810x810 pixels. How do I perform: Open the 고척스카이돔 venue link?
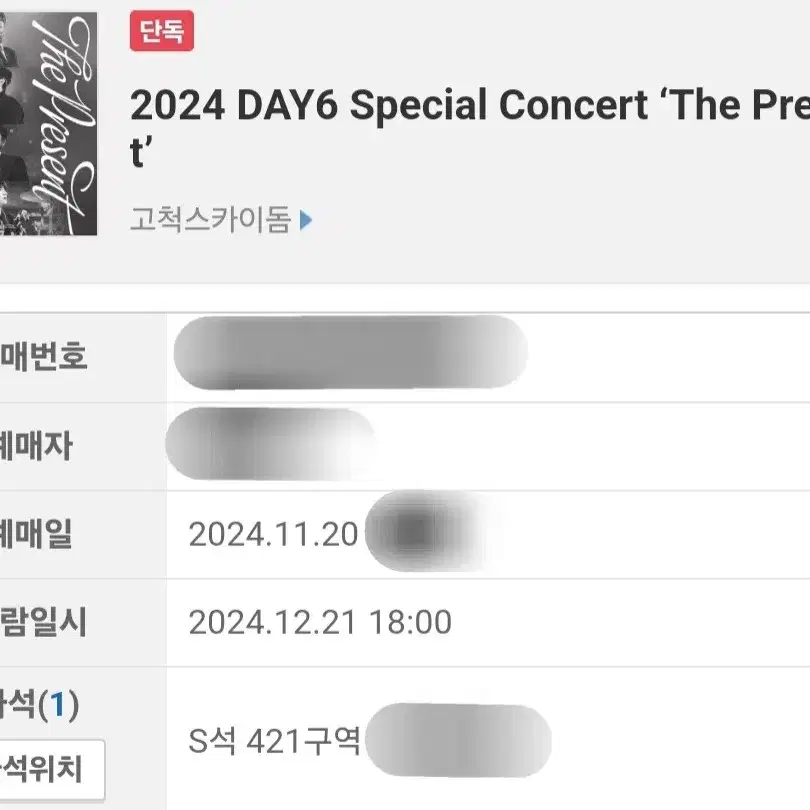[x=211, y=220]
